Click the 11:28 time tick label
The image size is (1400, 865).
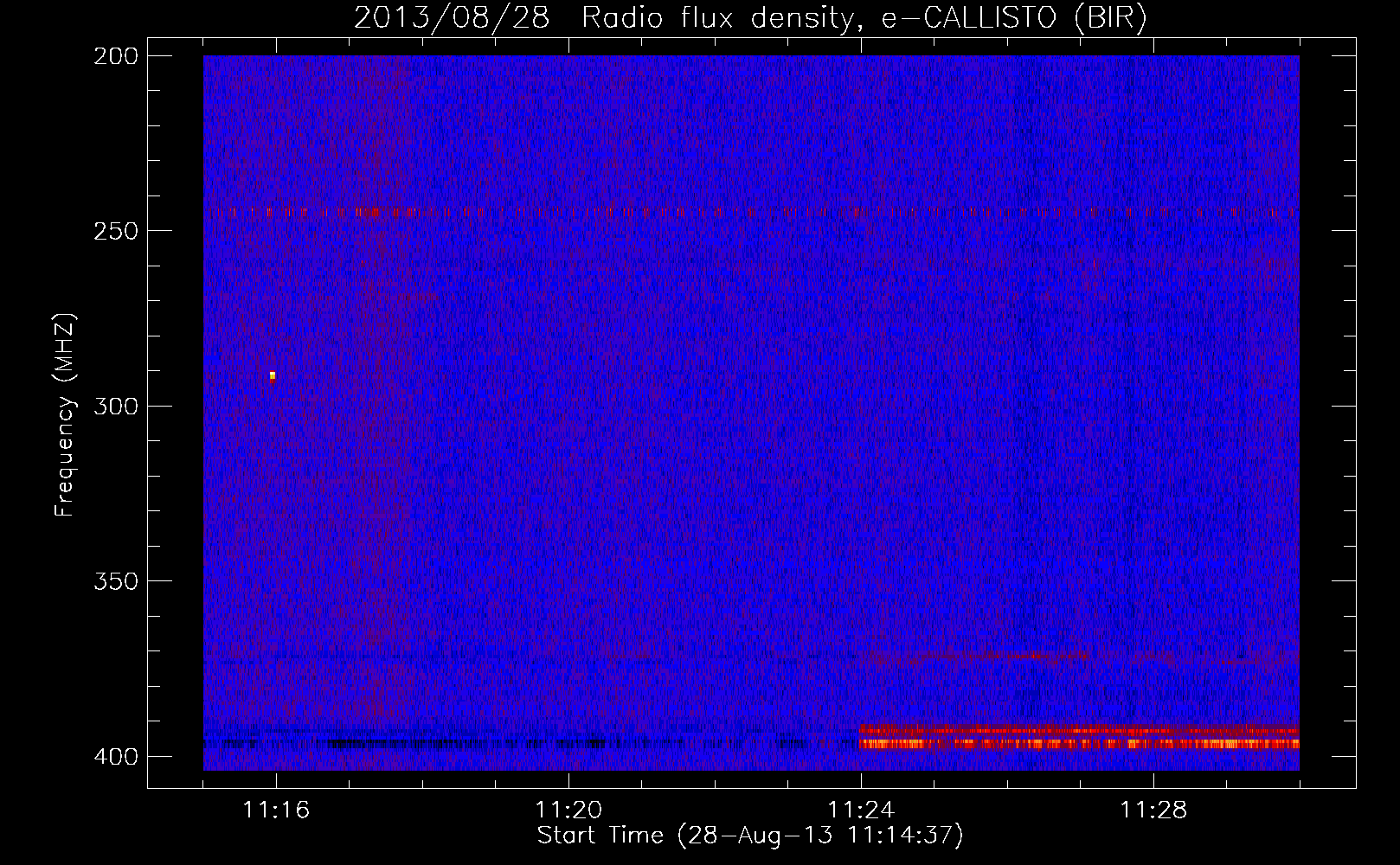coord(1153,811)
